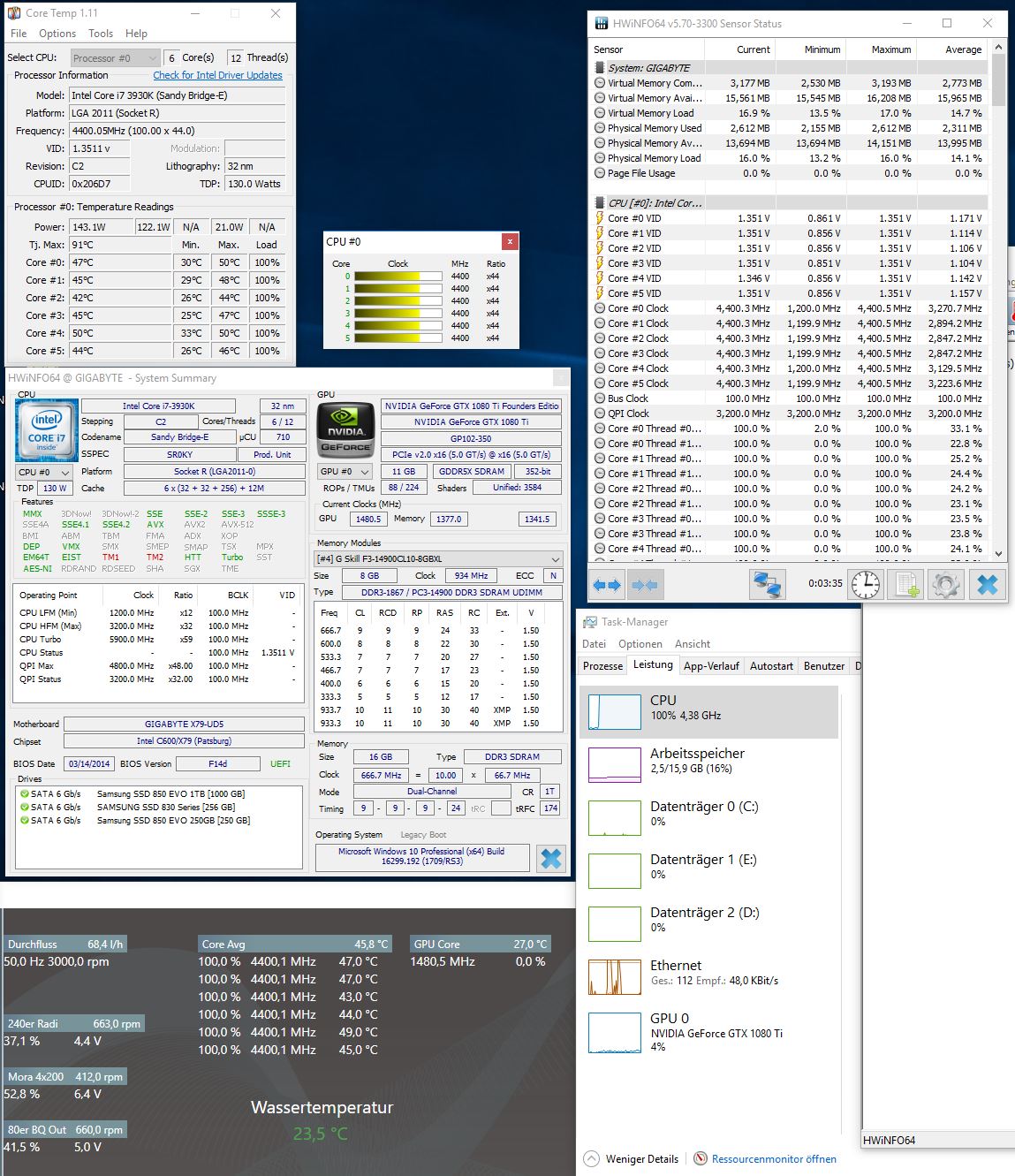Click the ECC N box in Memory Modules
This screenshot has width=1015, height=1176.
click(x=553, y=576)
